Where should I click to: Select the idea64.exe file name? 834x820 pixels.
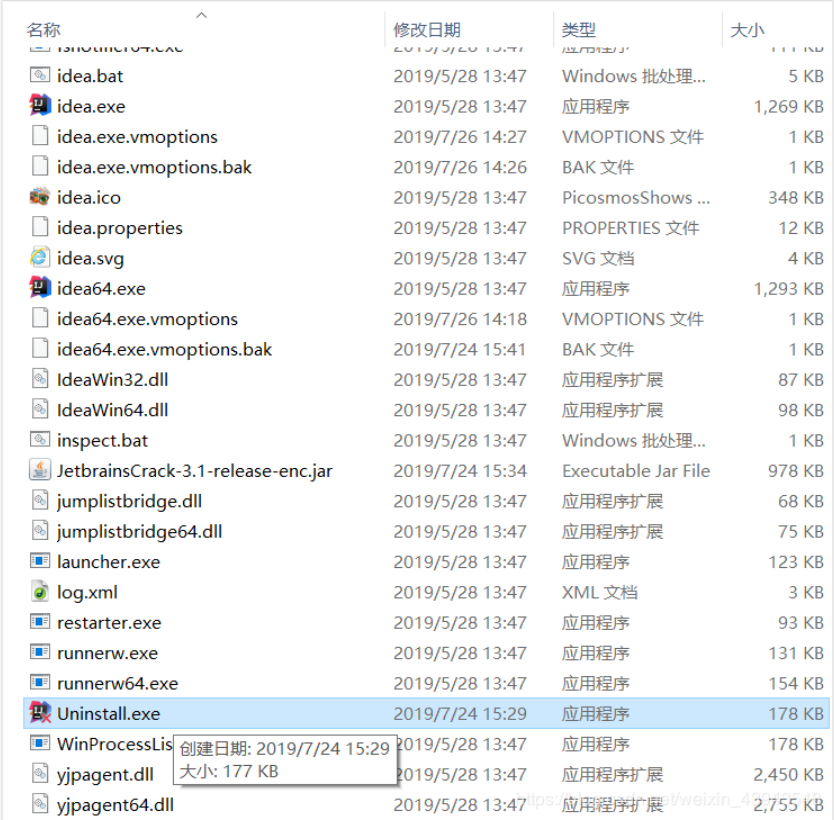click(101, 288)
